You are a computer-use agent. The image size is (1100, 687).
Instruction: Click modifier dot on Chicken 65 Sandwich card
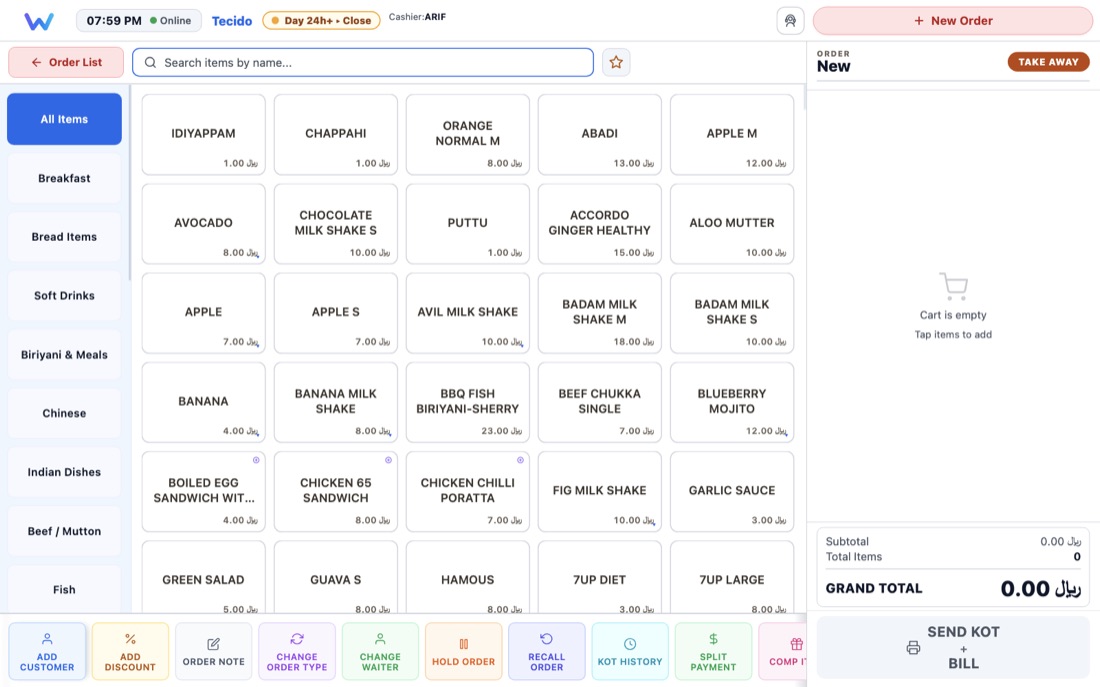coord(388,460)
